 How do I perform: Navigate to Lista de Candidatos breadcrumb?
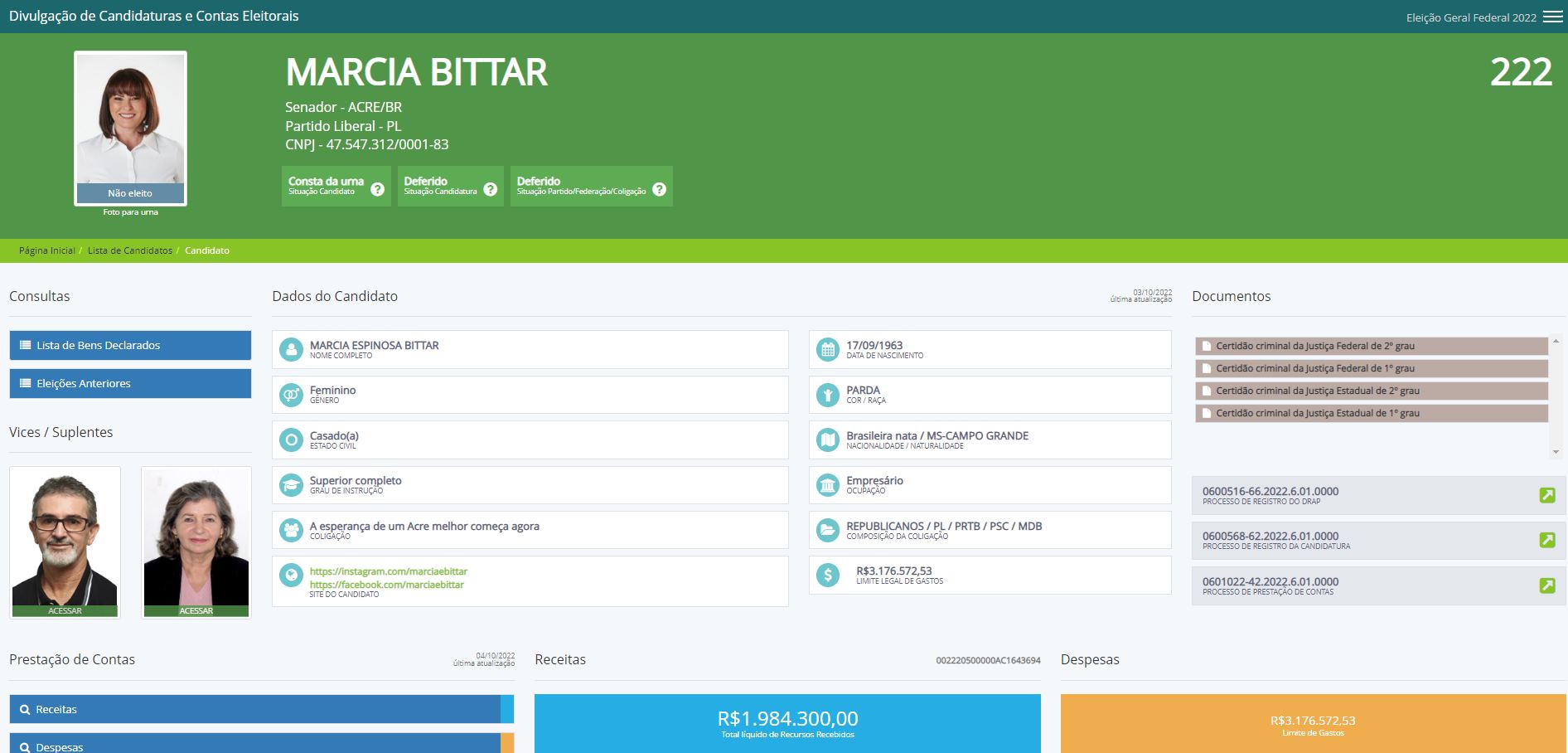[x=130, y=250]
